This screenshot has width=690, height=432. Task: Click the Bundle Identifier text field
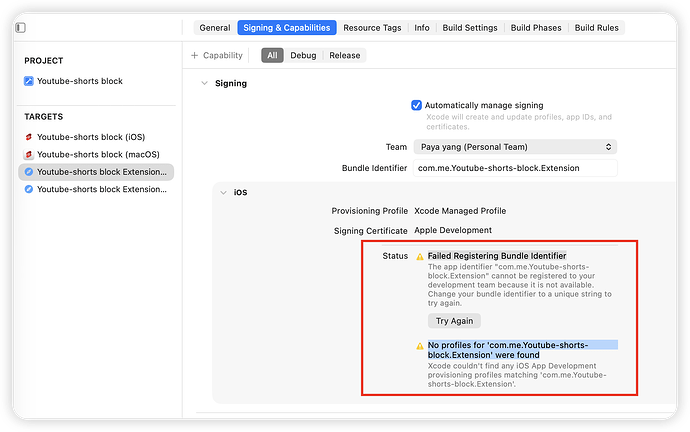[515, 168]
